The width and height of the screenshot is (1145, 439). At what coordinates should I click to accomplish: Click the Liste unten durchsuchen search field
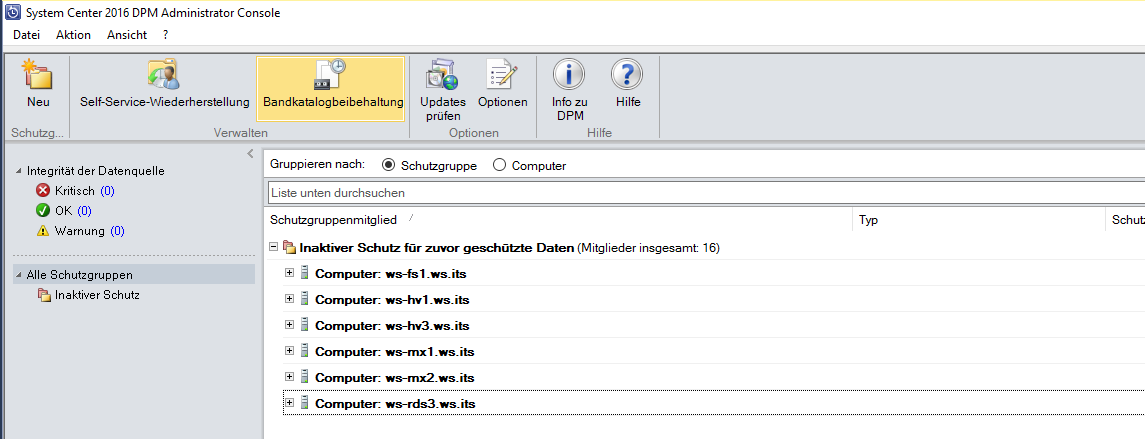[705, 193]
